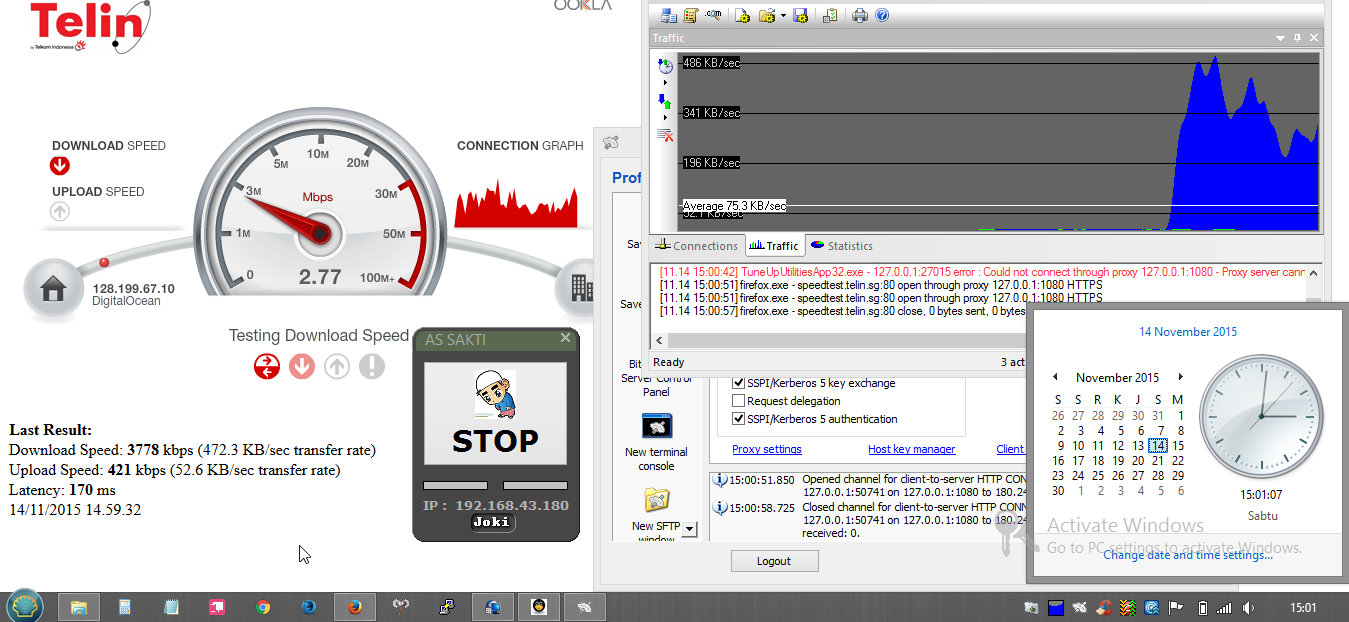Click the 15:01 taskbar clock
This screenshot has height=622, width=1349.
coord(1303,607)
